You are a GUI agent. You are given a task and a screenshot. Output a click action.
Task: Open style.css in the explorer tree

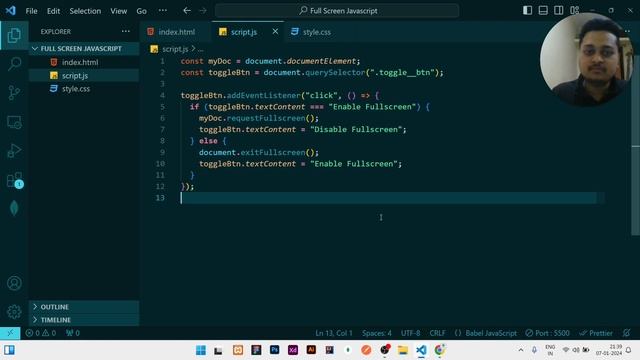pos(84,89)
